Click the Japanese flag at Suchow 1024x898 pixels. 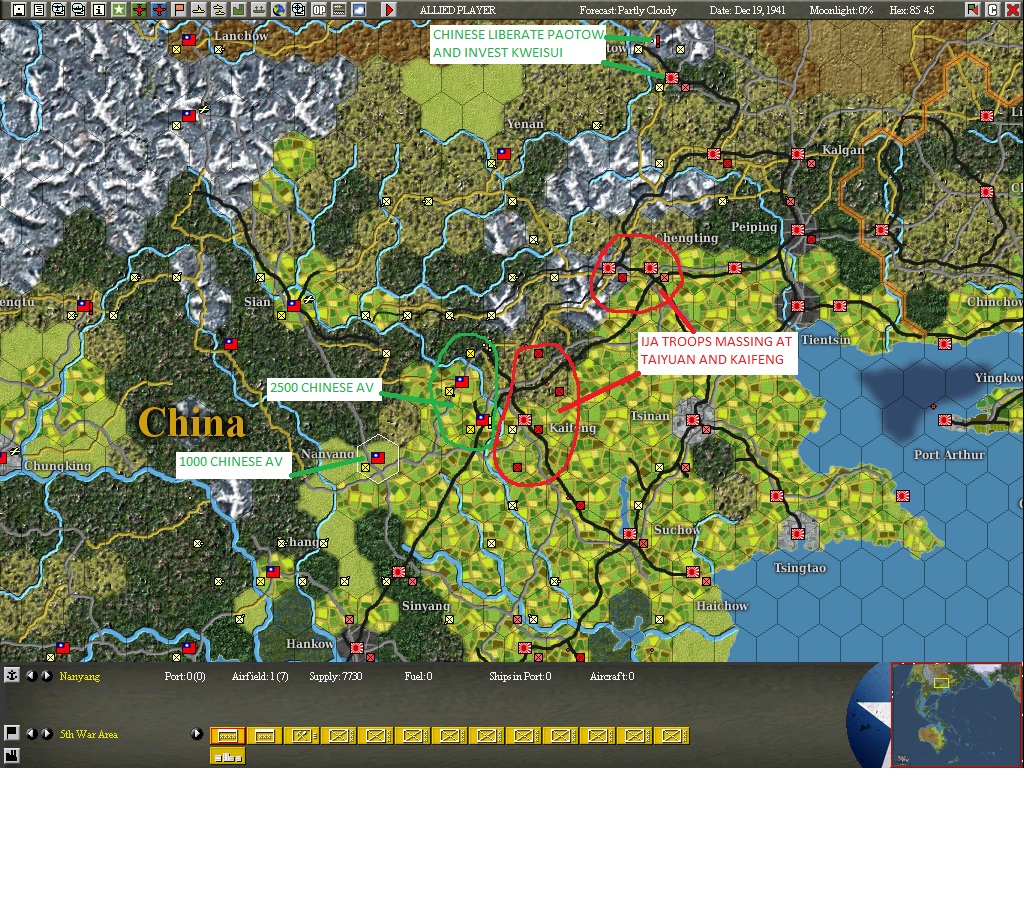pyautogui.click(x=630, y=533)
